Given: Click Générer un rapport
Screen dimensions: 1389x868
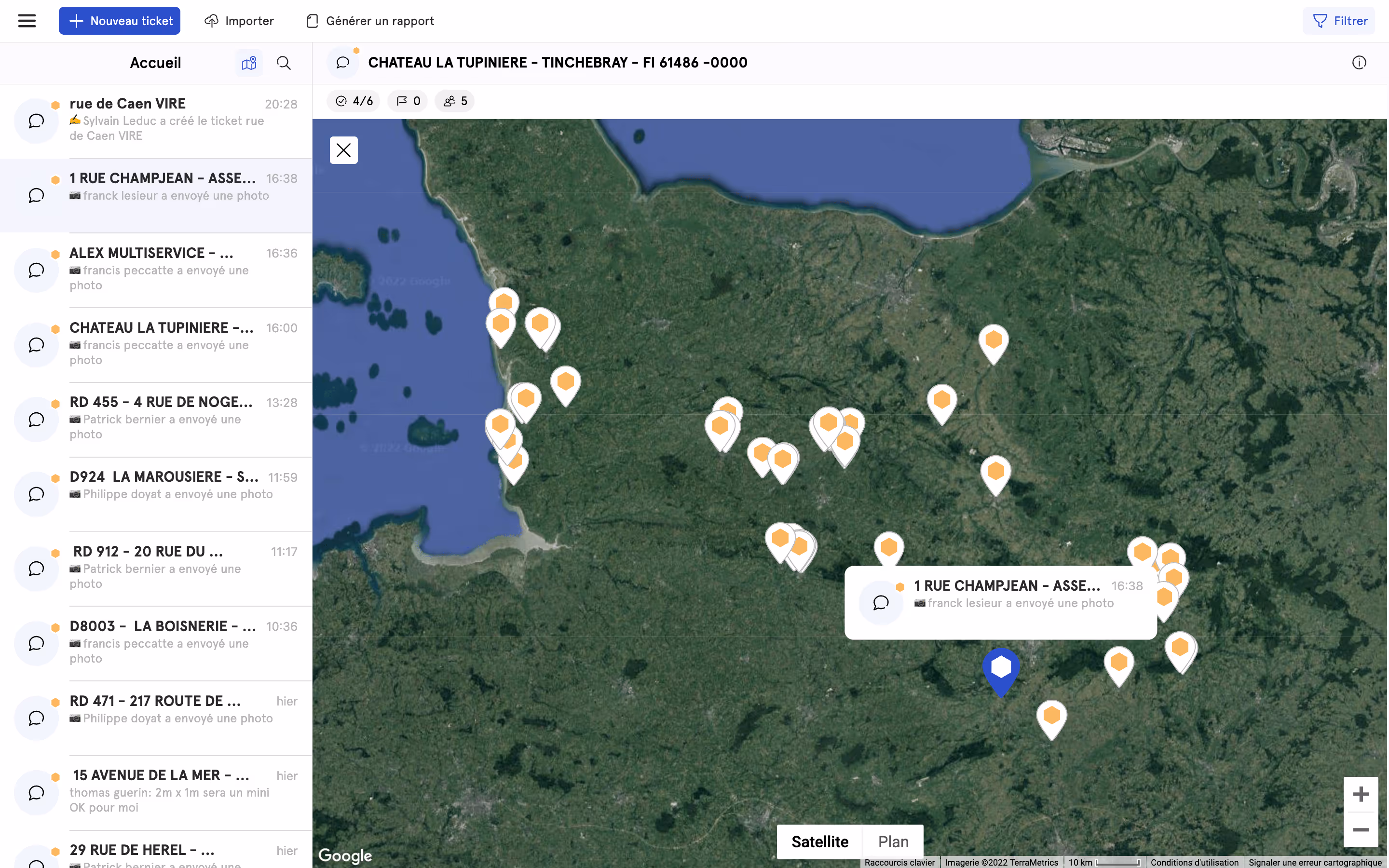Looking at the screenshot, I should click(x=369, y=21).
